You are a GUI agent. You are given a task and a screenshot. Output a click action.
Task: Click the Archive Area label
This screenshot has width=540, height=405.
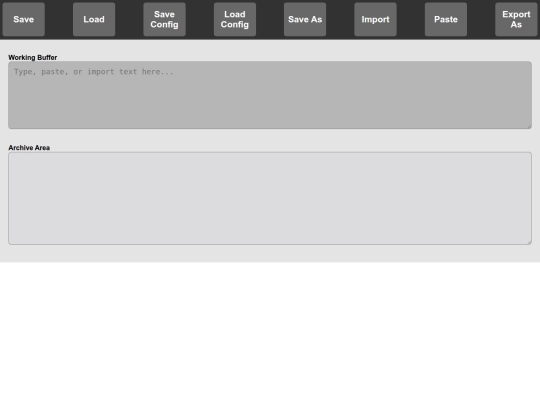29,148
